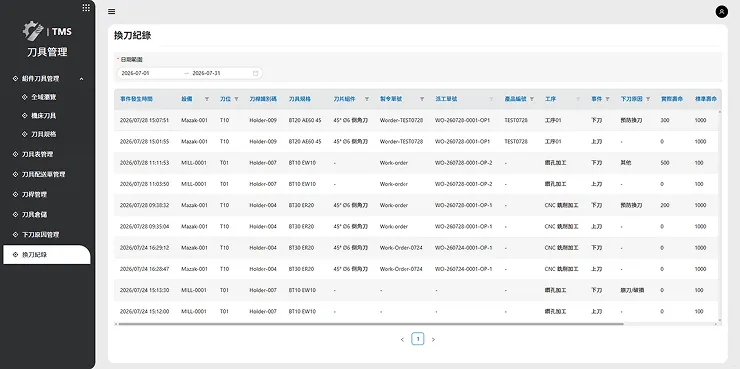Go to previous page arrow

[402, 339]
